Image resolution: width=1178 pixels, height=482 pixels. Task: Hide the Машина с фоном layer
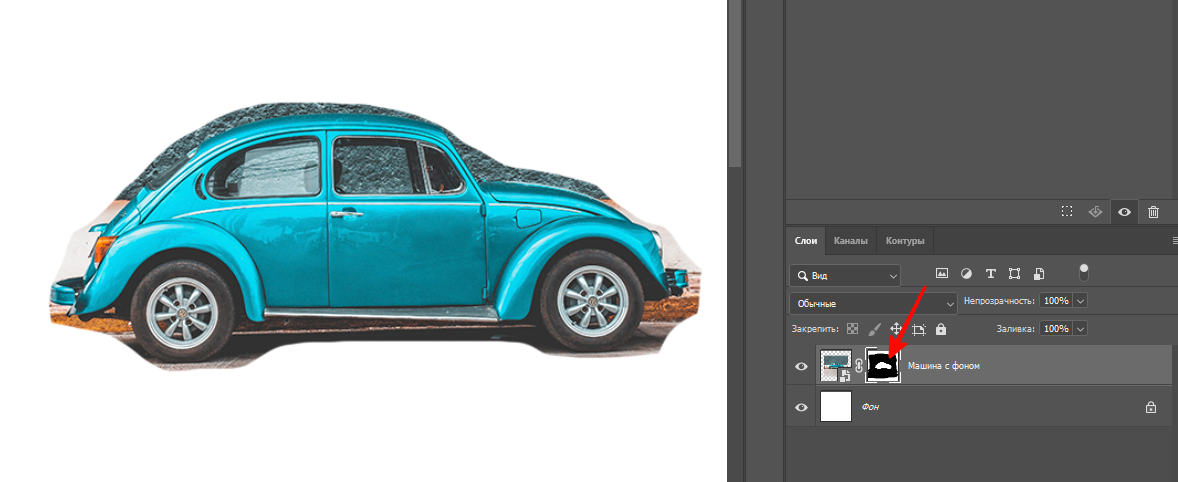pyautogui.click(x=801, y=367)
